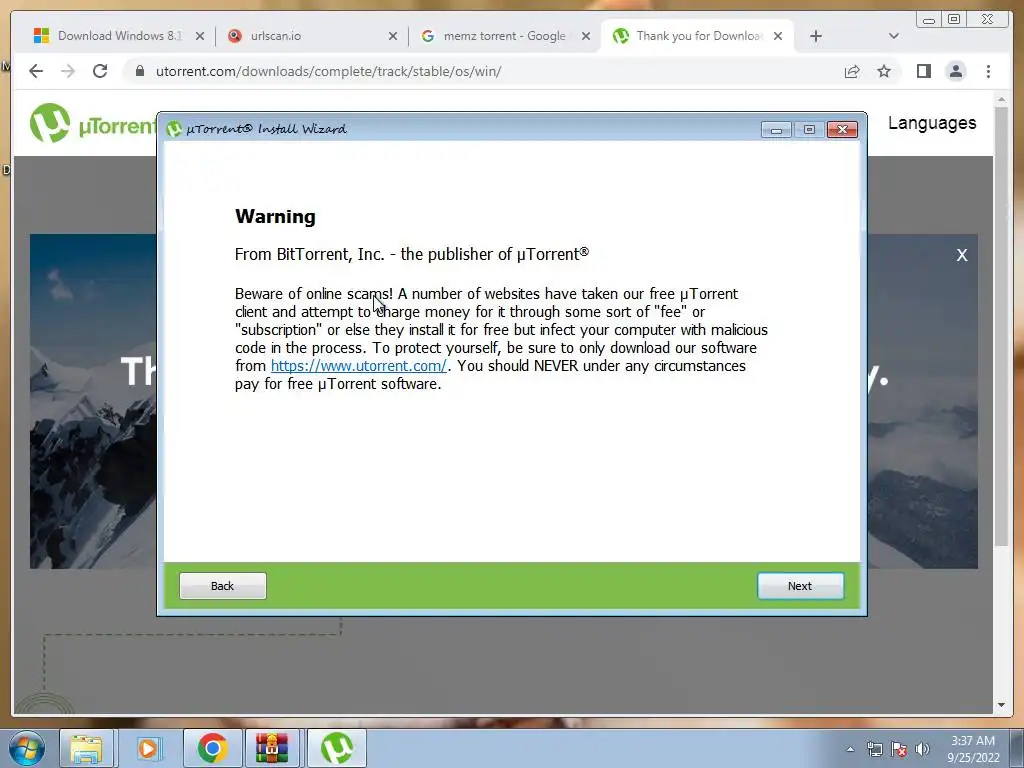The width and height of the screenshot is (1024, 768).
Task: Open a new Chrome tab
Action: tap(816, 37)
